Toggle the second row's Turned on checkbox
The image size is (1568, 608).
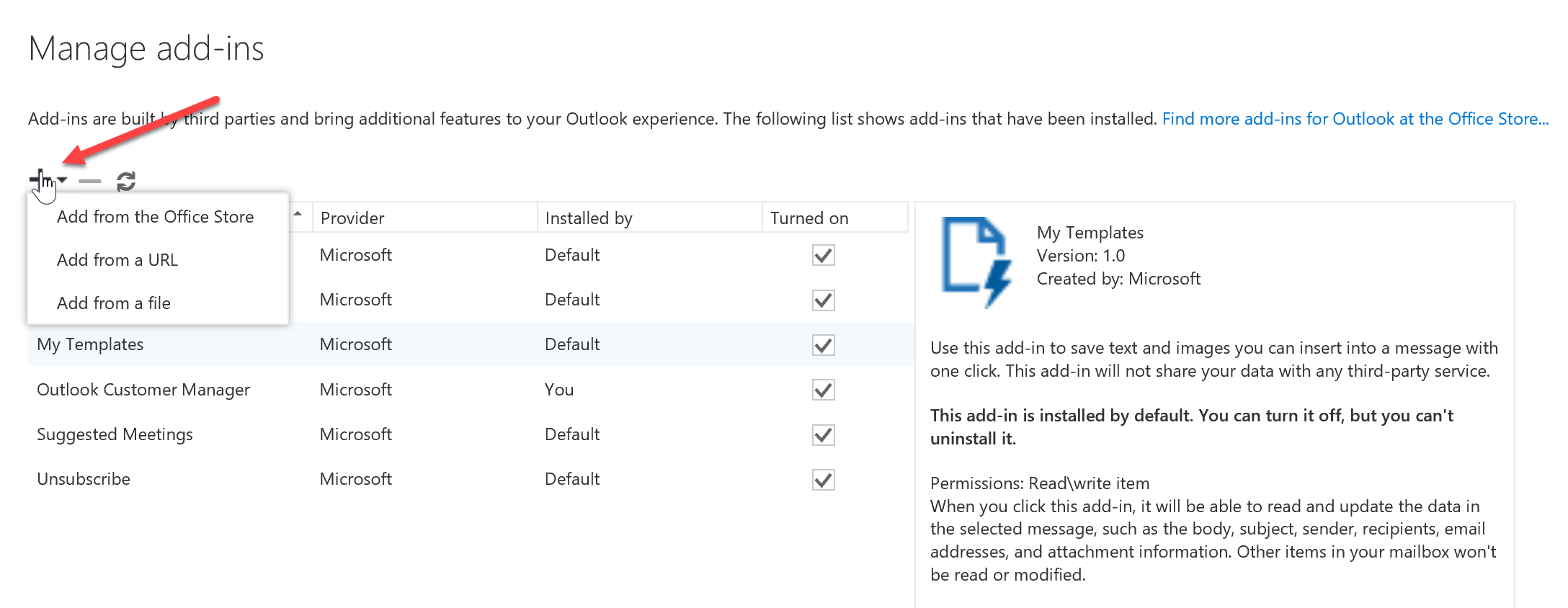pos(824,300)
